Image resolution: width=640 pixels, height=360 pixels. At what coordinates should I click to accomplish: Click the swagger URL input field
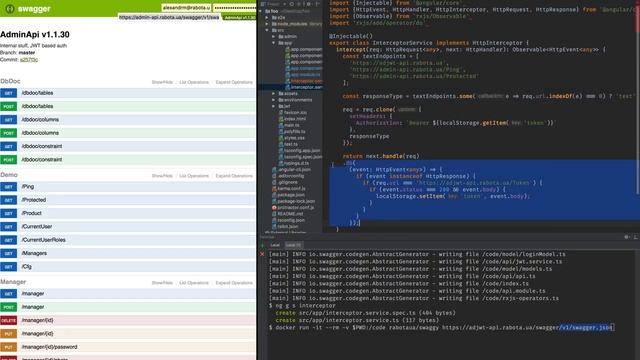[169, 17]
